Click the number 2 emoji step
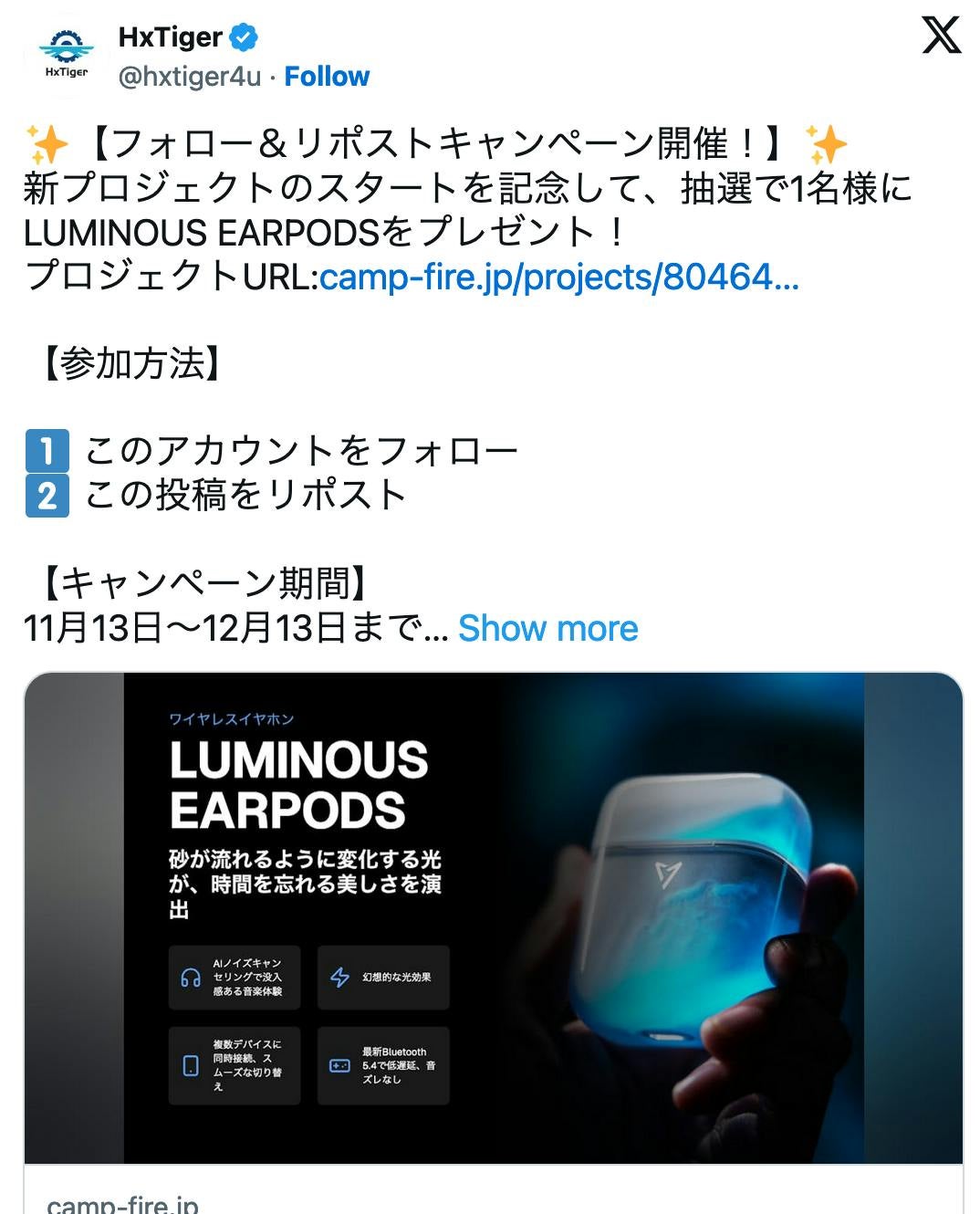 point(47,496)
